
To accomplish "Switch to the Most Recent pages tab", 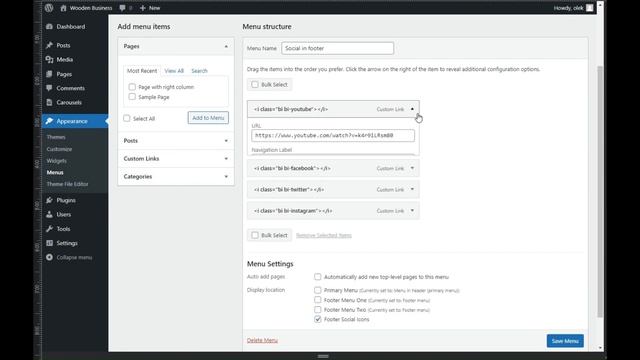I will coord(142,71).
